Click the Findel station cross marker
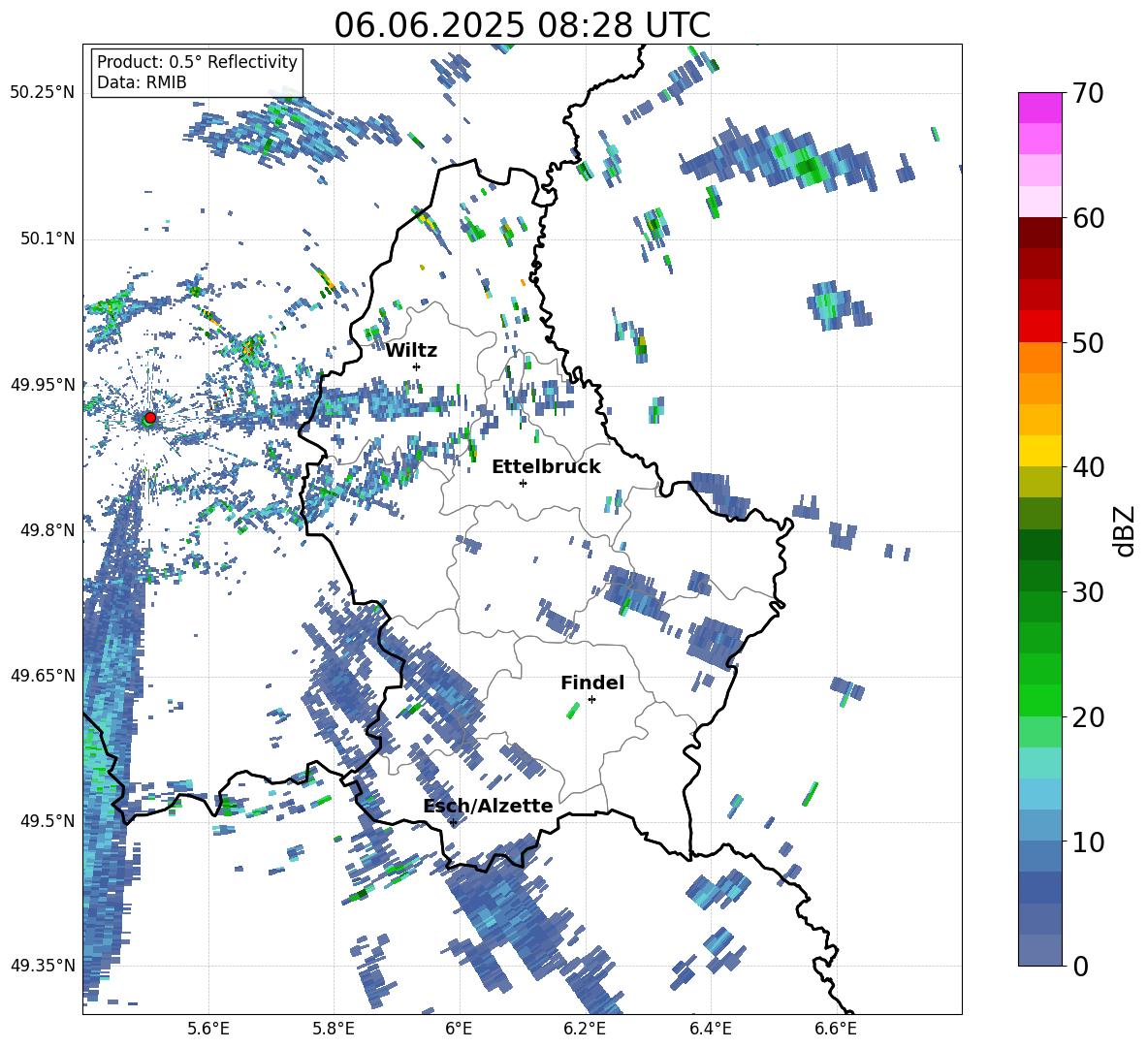Image resolution: width=1148 pixels, height=1048 pixels. coord(591,700)
